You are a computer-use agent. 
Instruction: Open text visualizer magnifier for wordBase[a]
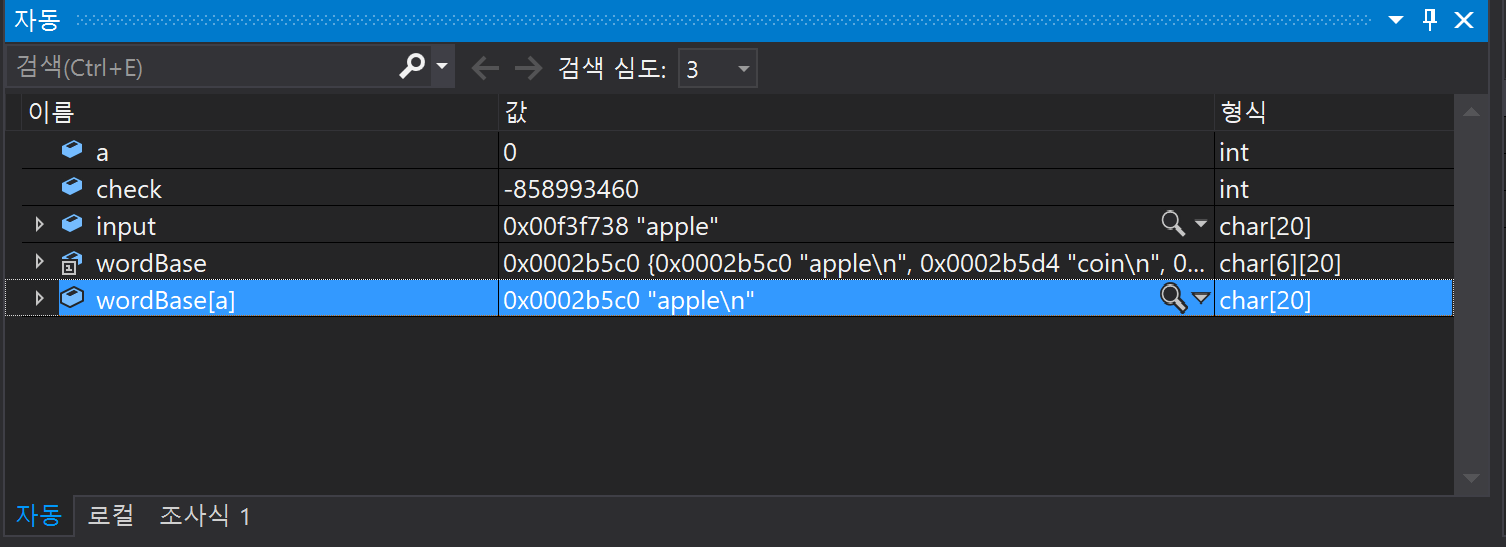coord(1174,298)
